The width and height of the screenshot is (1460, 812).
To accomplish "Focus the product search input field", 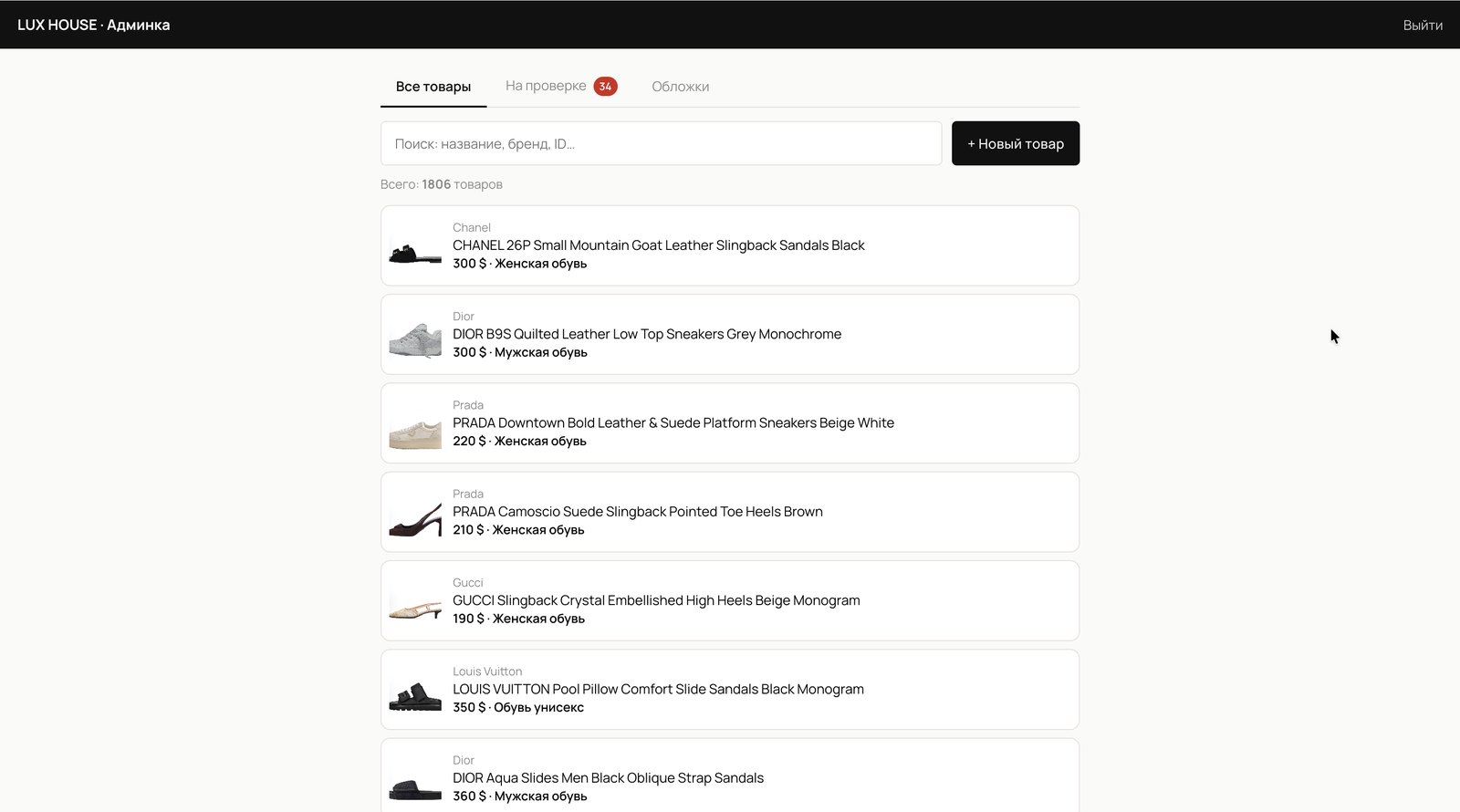I will 661,143.
